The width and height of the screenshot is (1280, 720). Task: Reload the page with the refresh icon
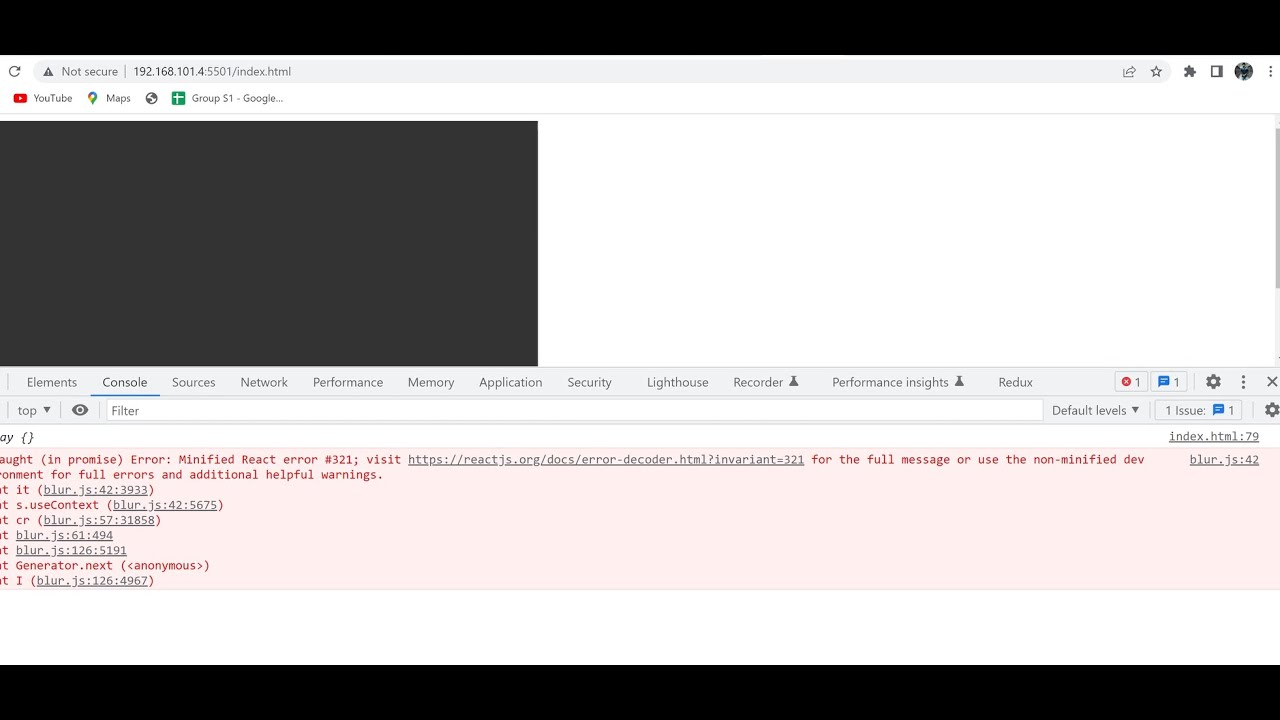[14, 71]
